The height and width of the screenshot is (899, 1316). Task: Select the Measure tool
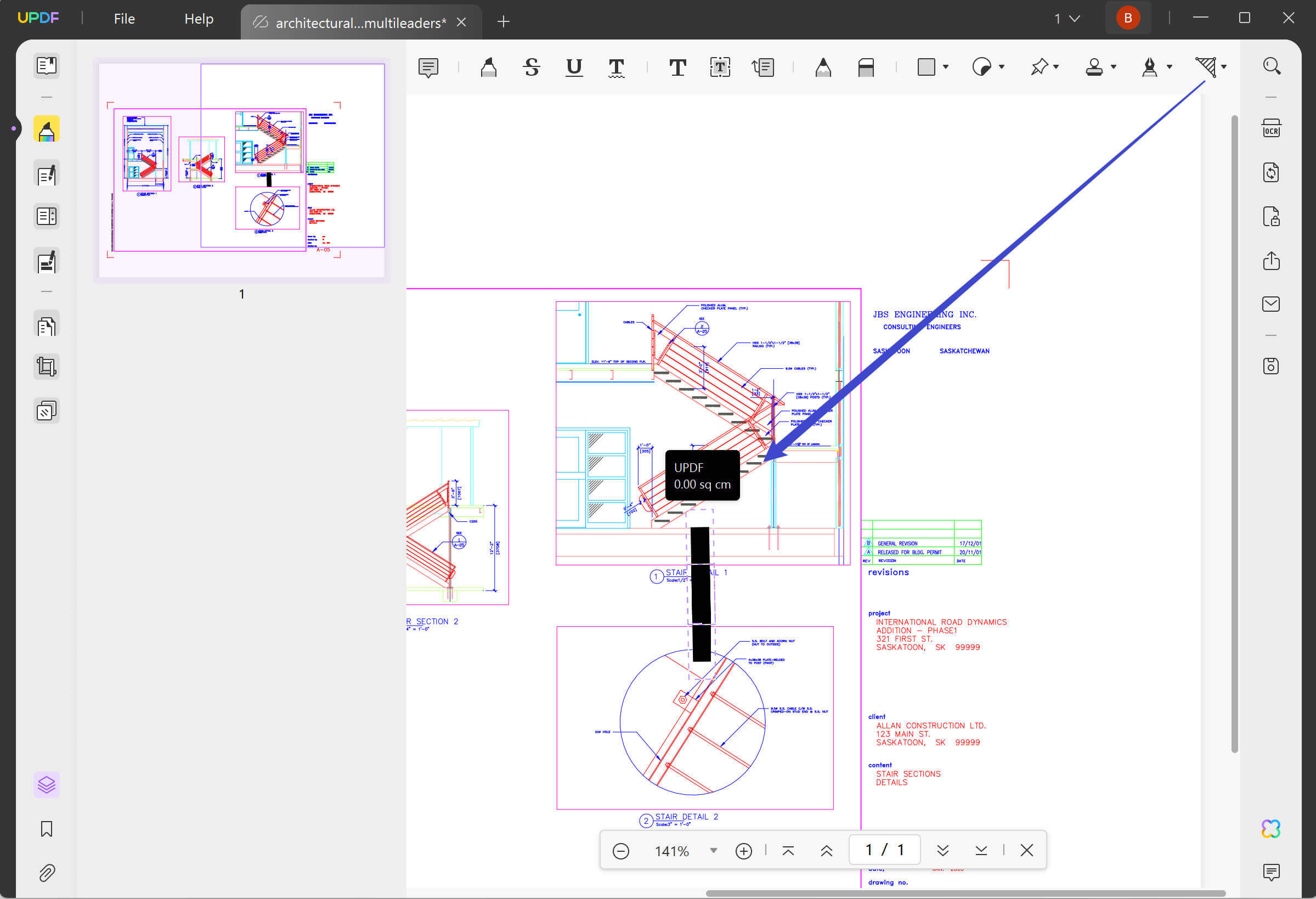(1206, 67)
